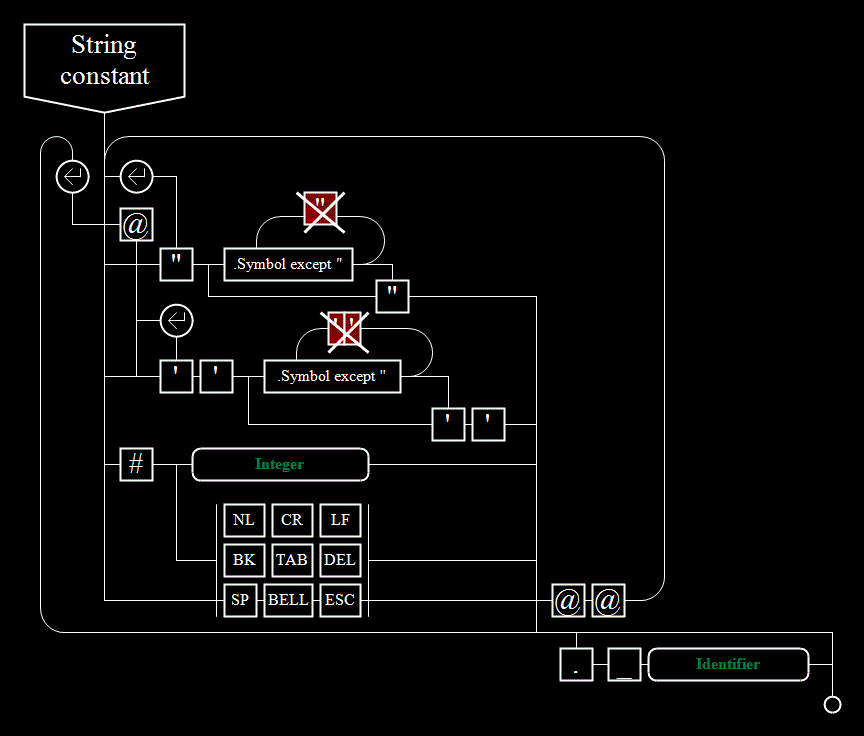Click the upper Symbol except " box
Screen dimensions: 864x736
tap(288, 264)
